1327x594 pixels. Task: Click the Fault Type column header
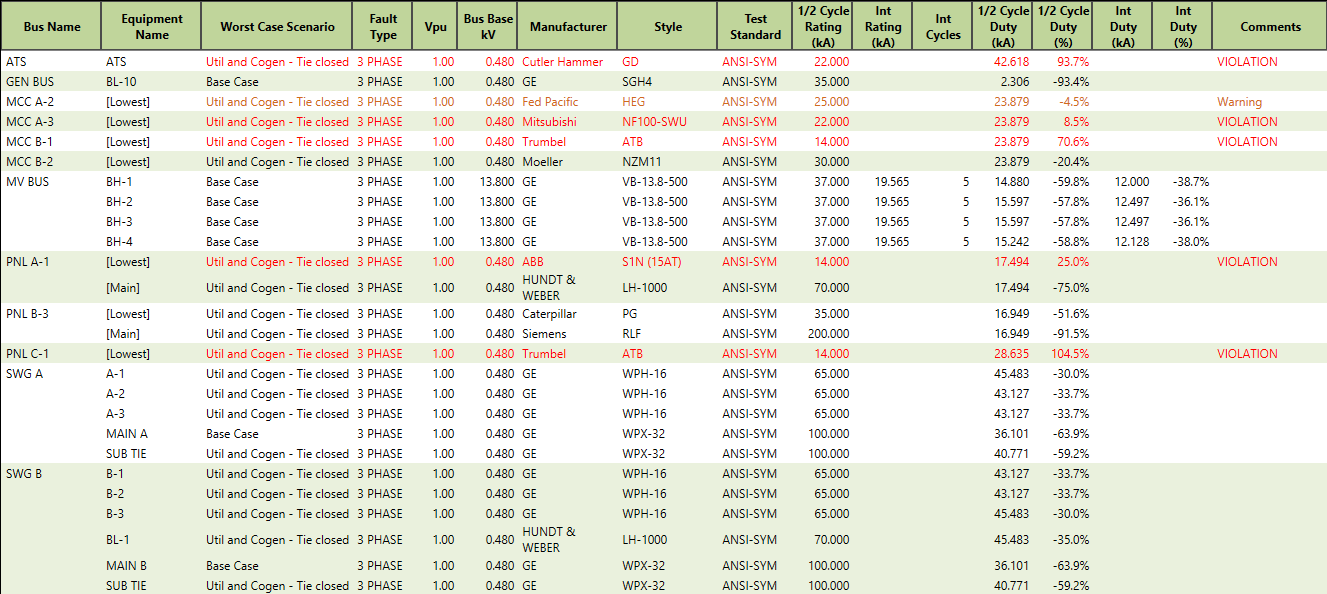point(383,27)
